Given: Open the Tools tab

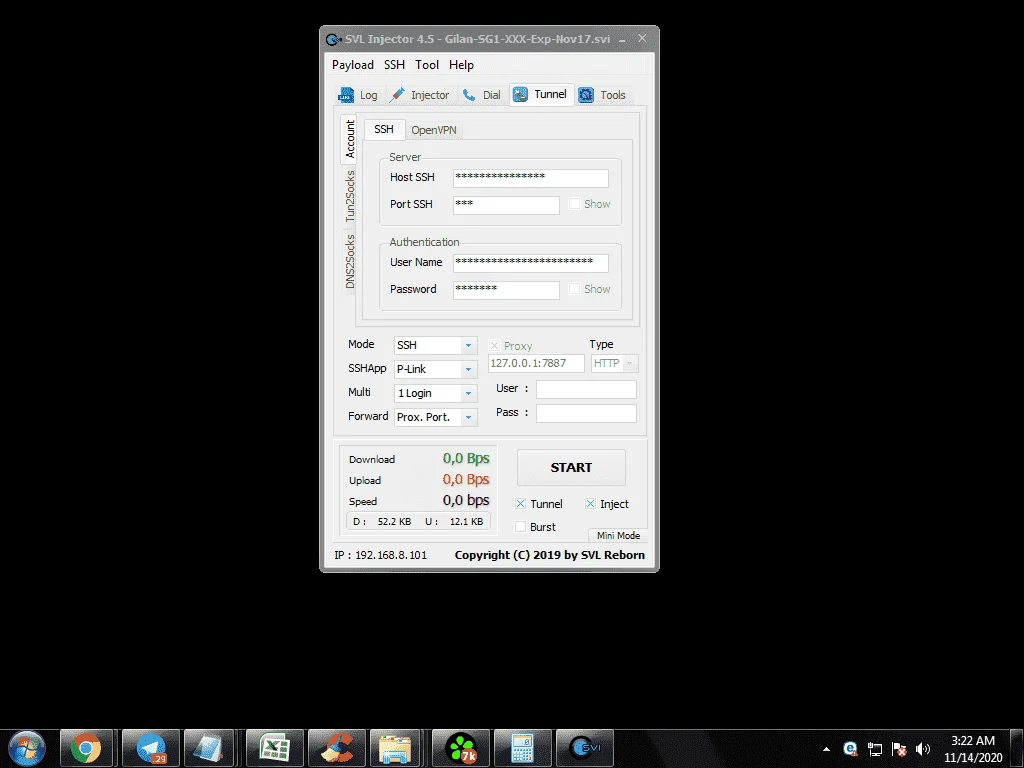Looking at the screenshot, I should click(602, 95).
